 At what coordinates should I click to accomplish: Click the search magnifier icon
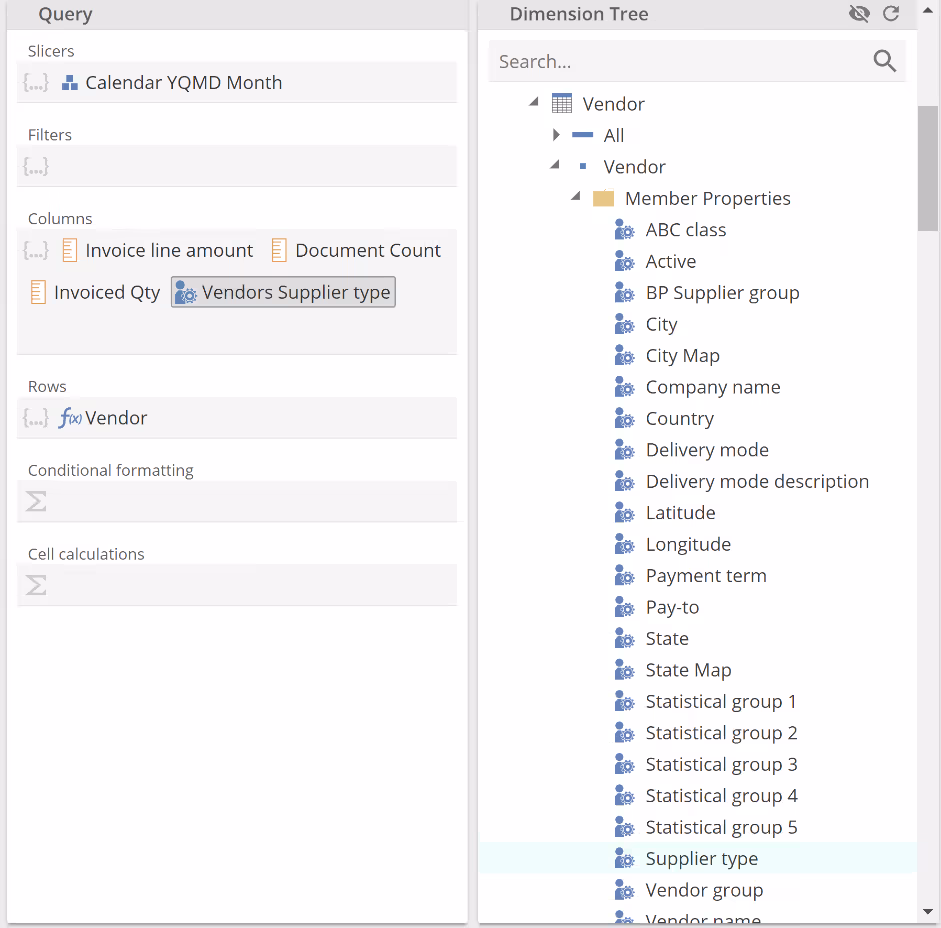[884, 62]
